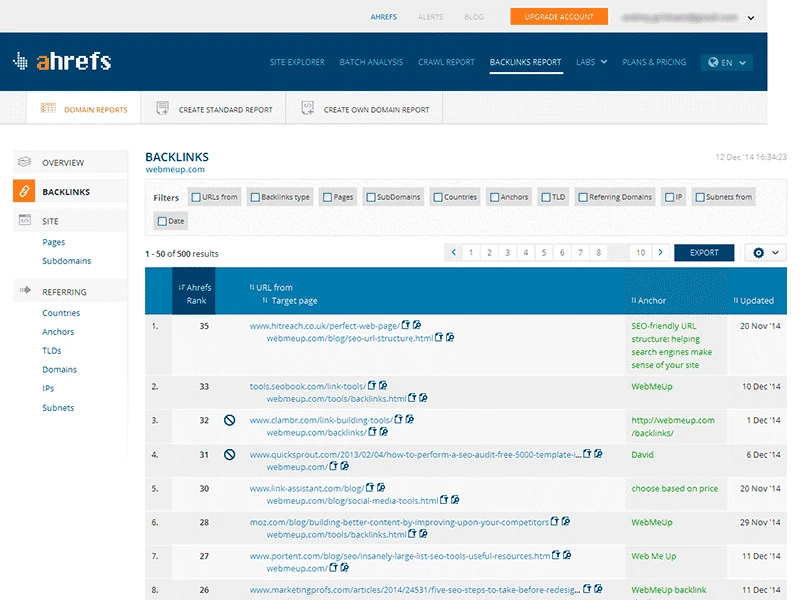Click the nofollow icon in row 3
Screen dimensions: 800x600
click(229, 421)
